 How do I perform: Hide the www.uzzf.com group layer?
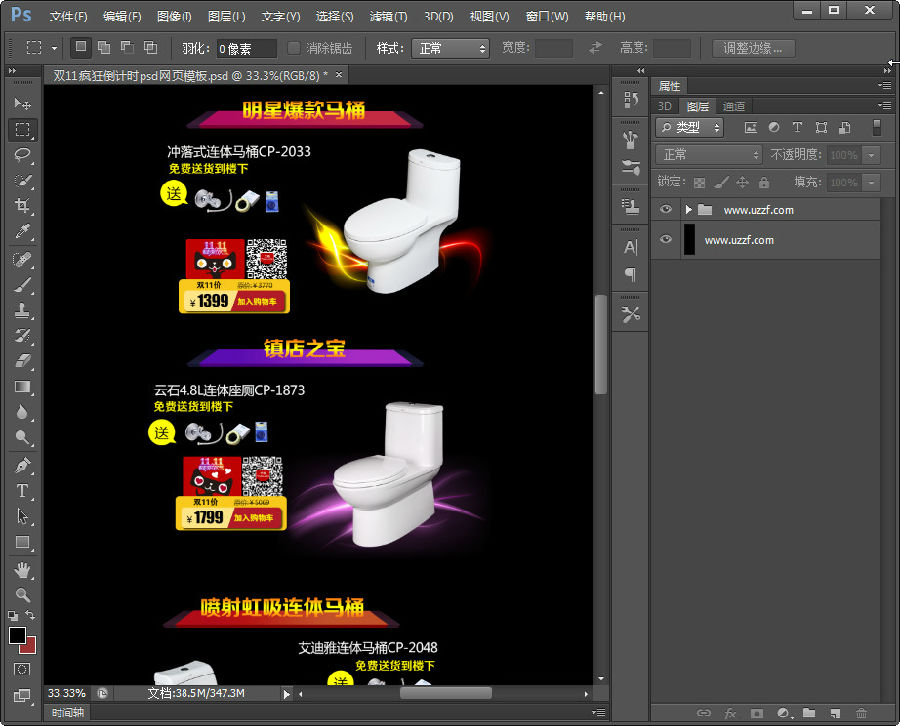pos(666,209)
